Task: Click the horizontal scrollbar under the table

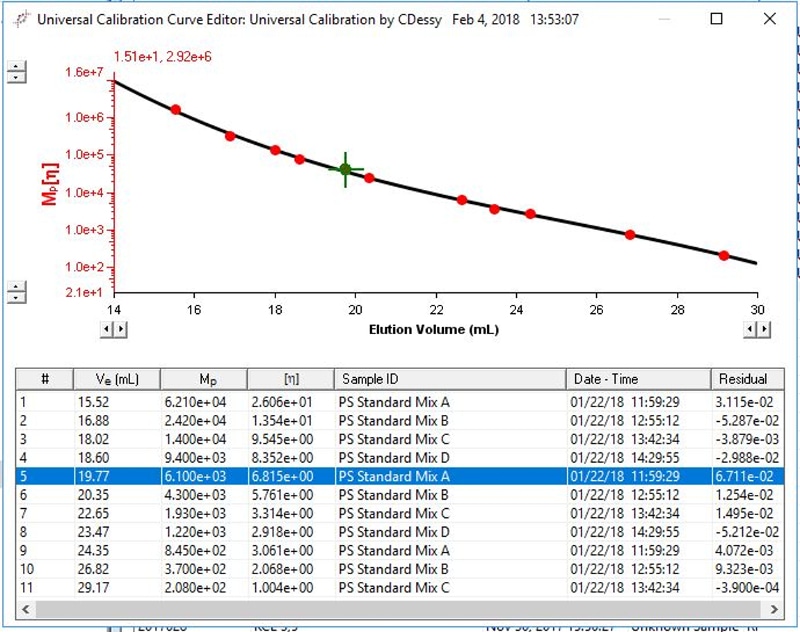Action: pos(400,608)
